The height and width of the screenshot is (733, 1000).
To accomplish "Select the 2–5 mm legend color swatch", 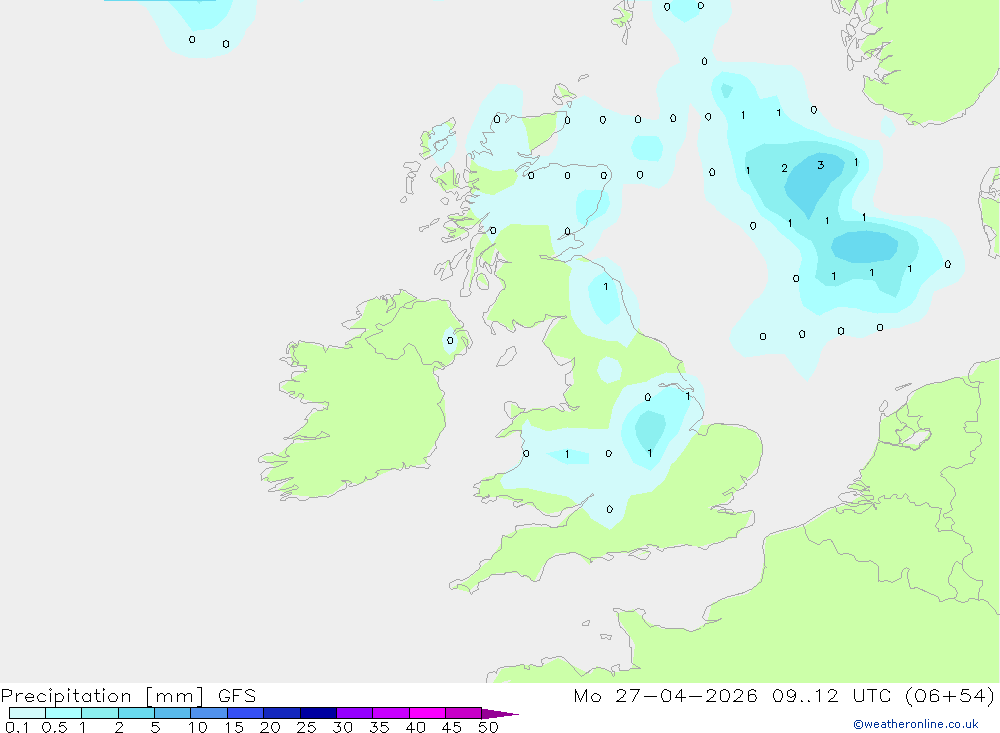I will [x=136, y=713].
